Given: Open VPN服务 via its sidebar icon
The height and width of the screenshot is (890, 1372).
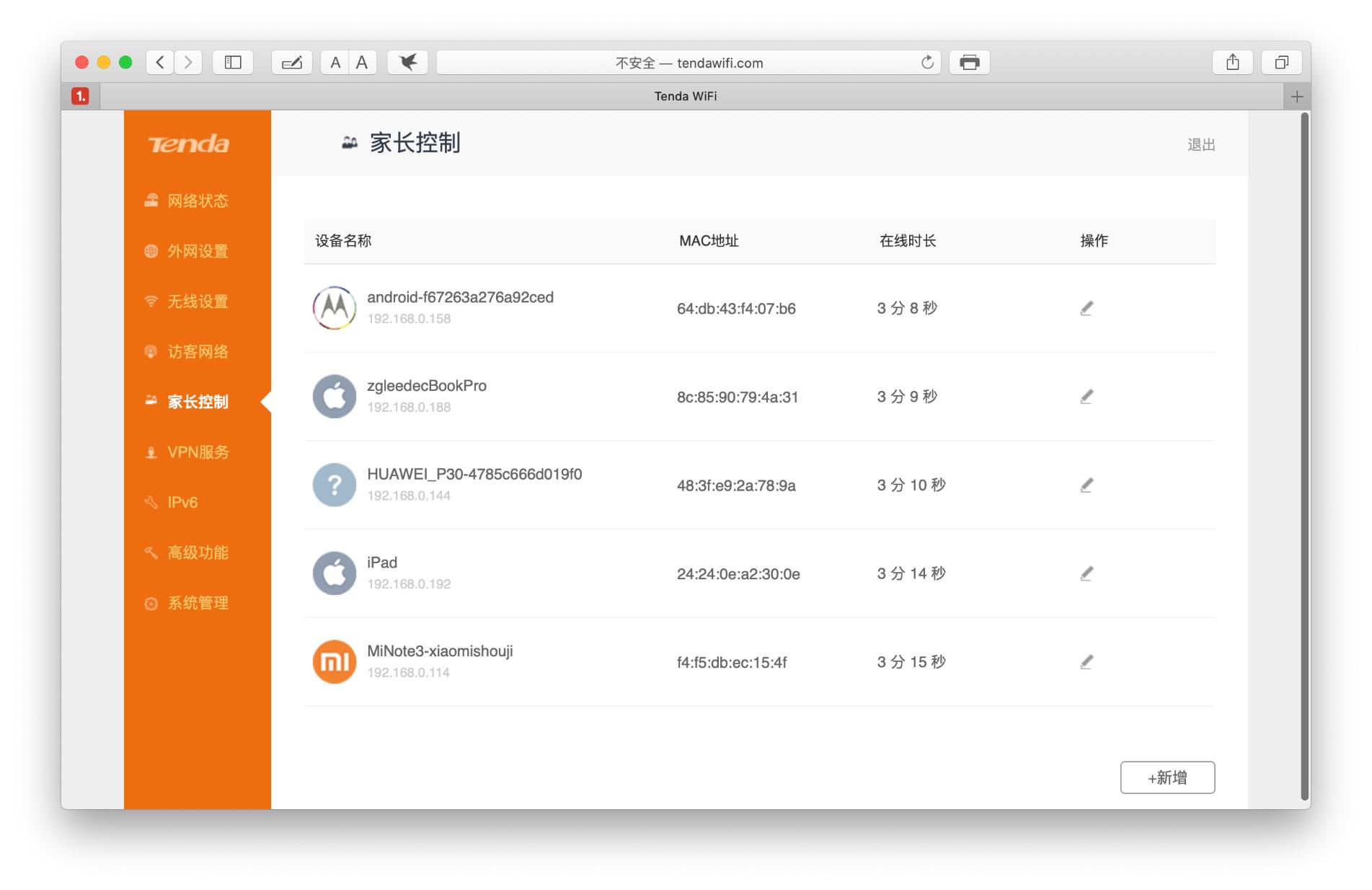Looking at the screenshot, I should [150, 452].
